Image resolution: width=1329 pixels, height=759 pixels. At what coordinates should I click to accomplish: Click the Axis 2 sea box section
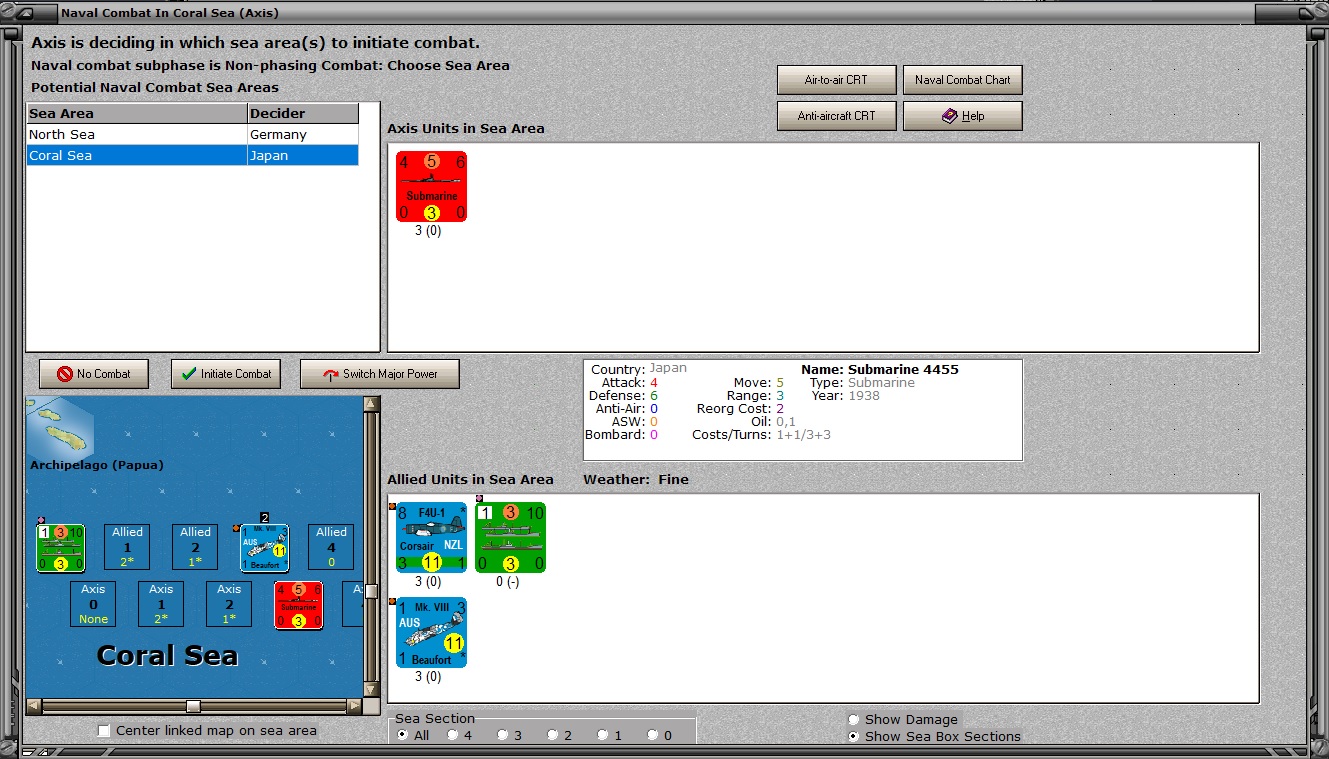230,604
